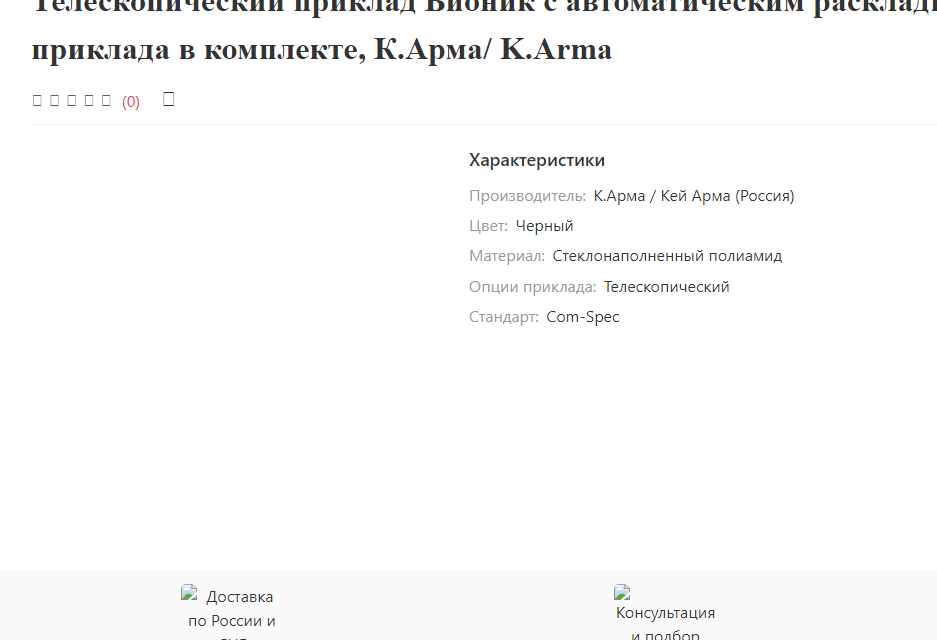Viewport: 937px width, 640px height.
Task: Click the fifth rating star
Action: click(106, 100)
